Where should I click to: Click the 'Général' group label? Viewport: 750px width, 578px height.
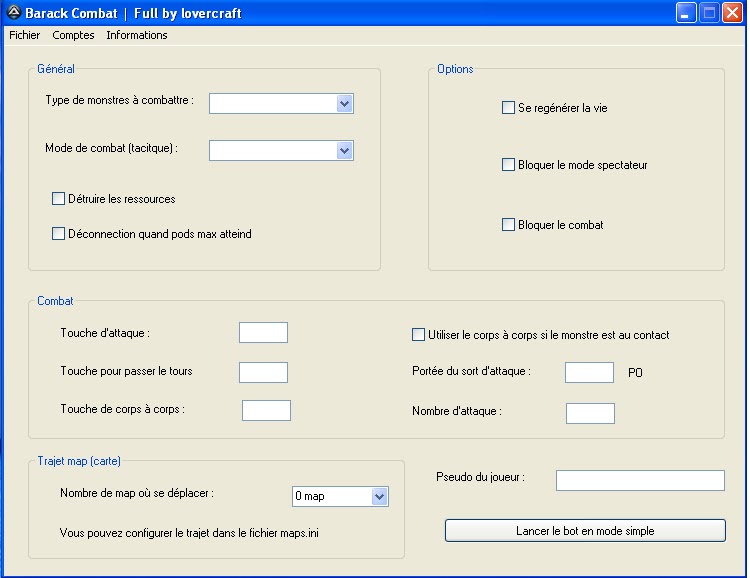coord(56,69)
